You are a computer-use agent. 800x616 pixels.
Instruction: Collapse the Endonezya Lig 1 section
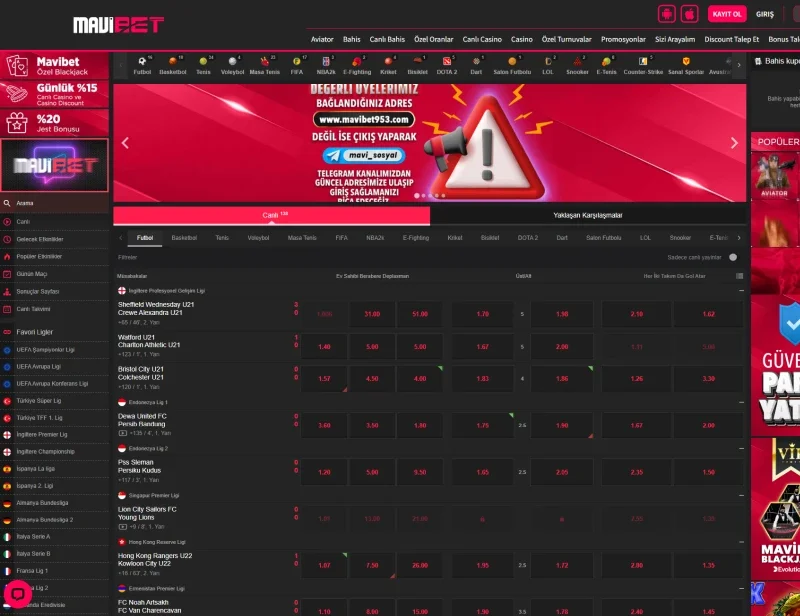click(x=741, y=402)
